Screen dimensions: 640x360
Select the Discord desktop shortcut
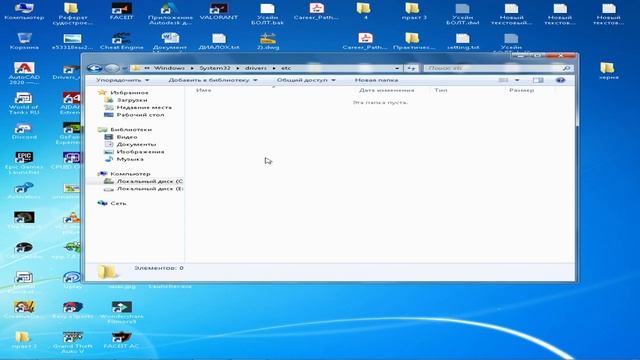(x=24, y=131)
